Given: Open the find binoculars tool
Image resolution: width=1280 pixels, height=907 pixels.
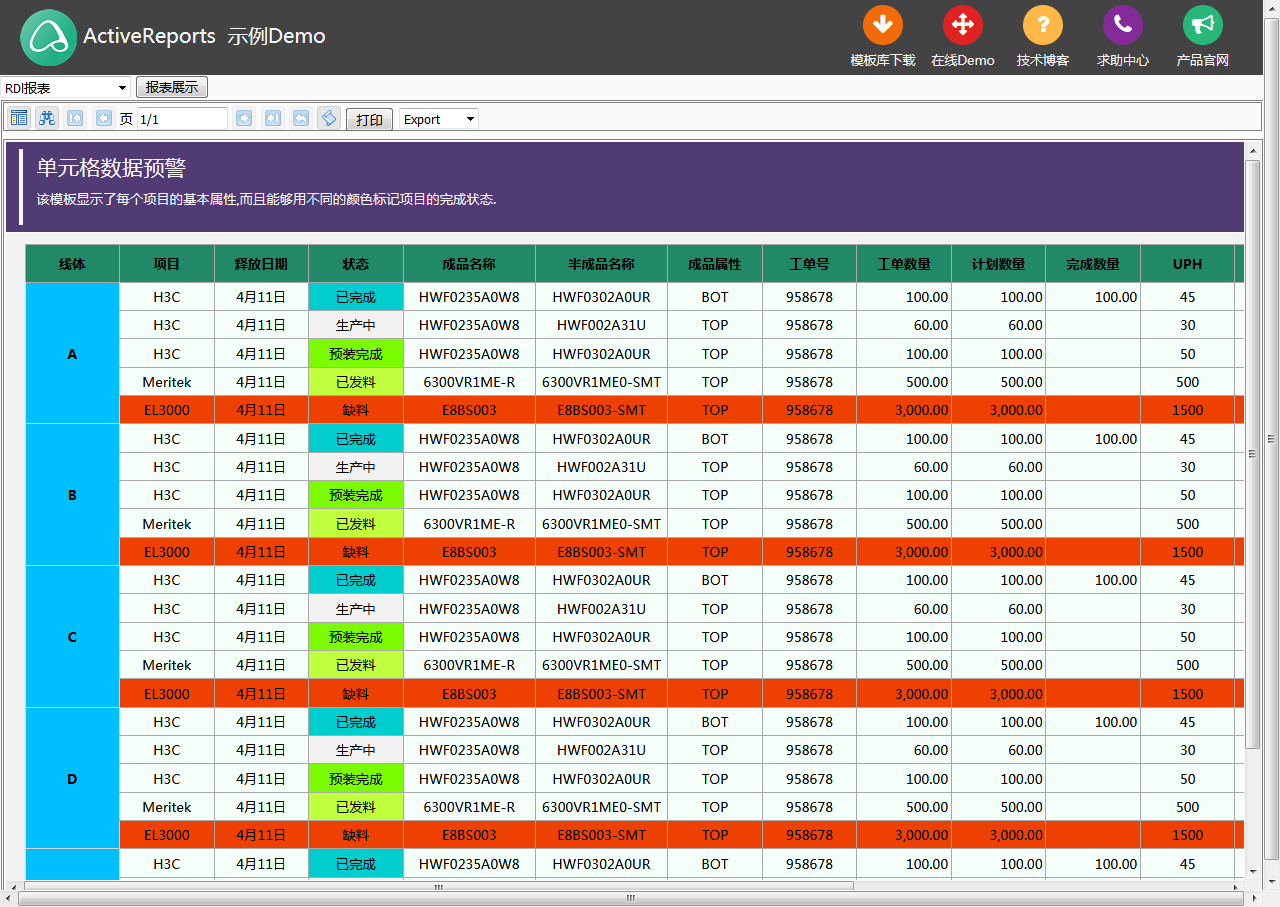Looking at the screenshot, I should point(47,119).
